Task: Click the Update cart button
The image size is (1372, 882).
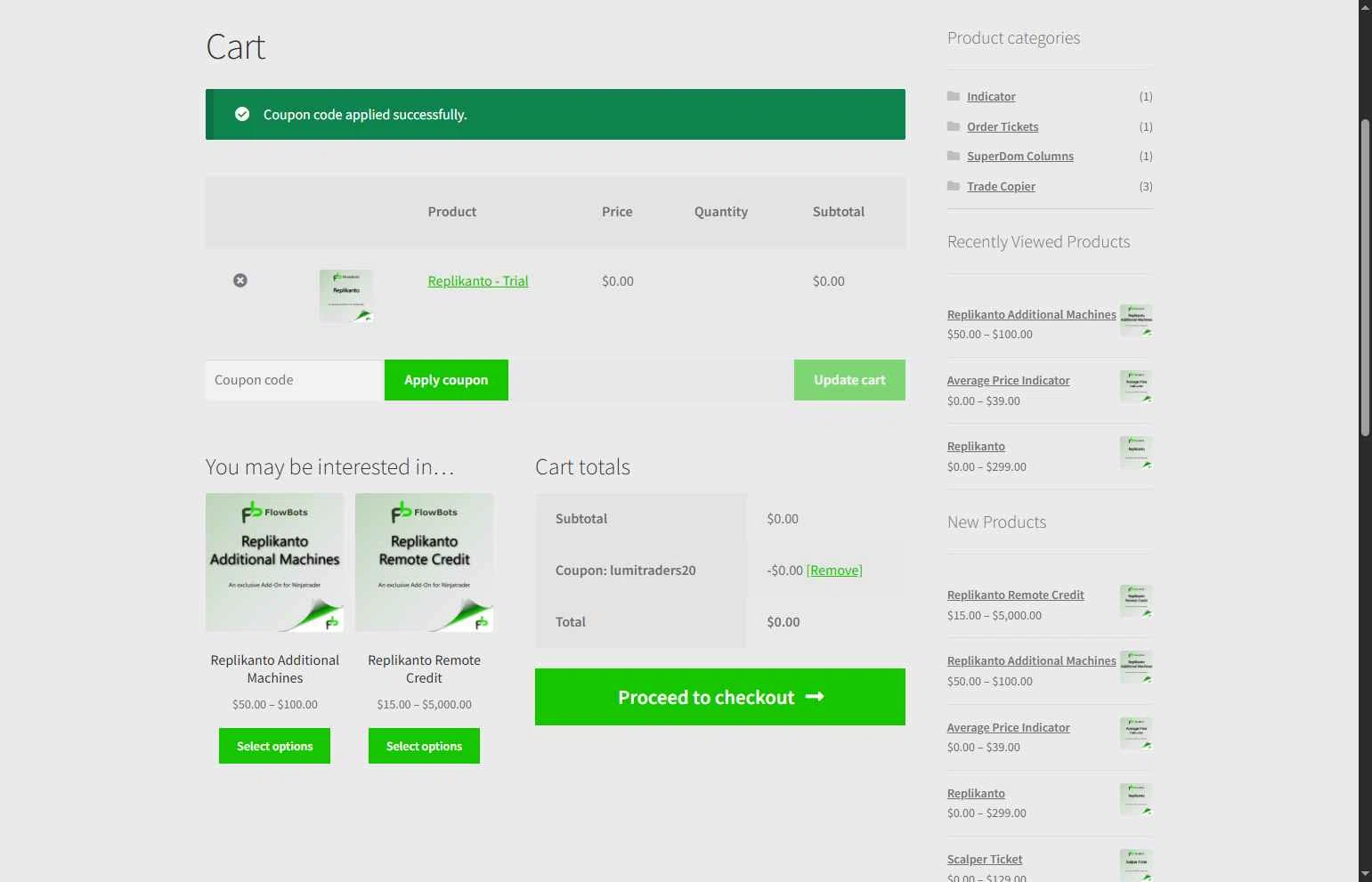Action: tap(849, 380)
